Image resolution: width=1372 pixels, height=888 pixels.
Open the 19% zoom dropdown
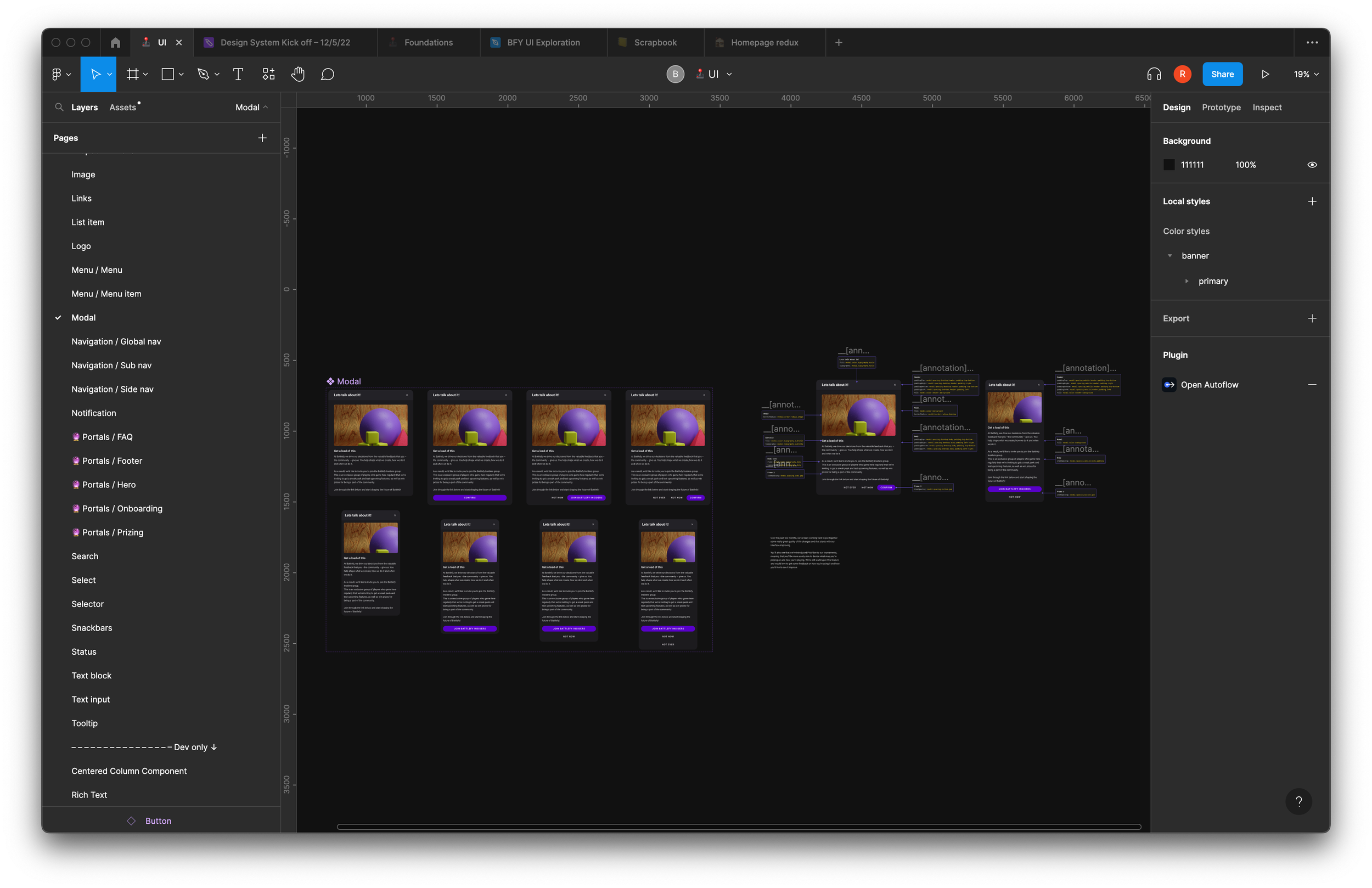(x=1305, y=75)
